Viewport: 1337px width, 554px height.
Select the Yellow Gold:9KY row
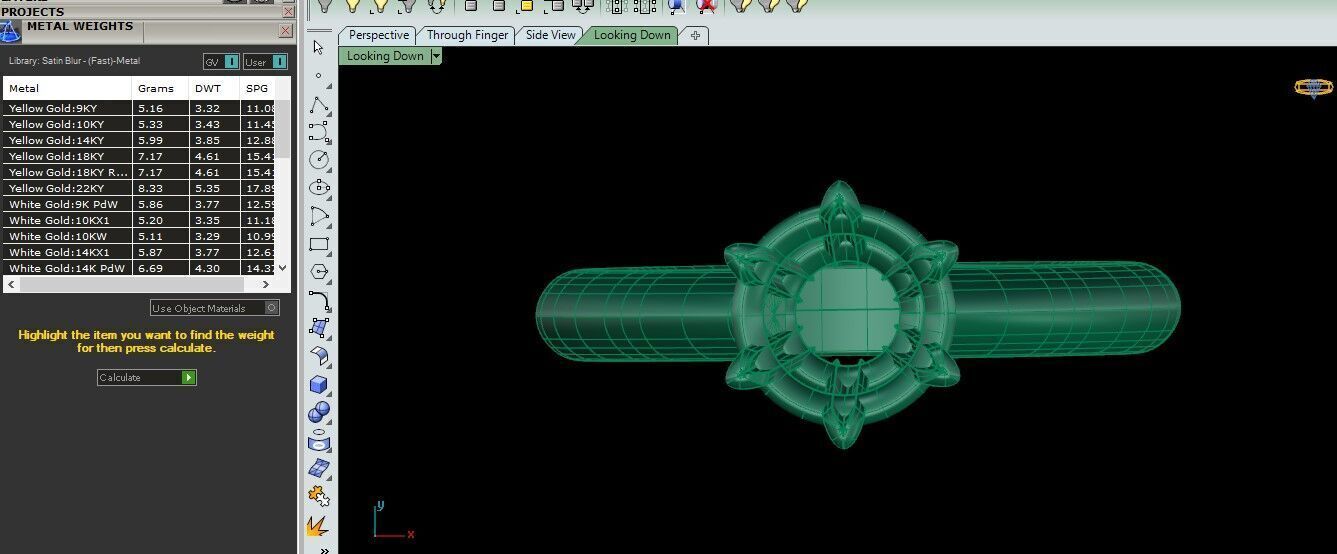click(x=139, y=108)
